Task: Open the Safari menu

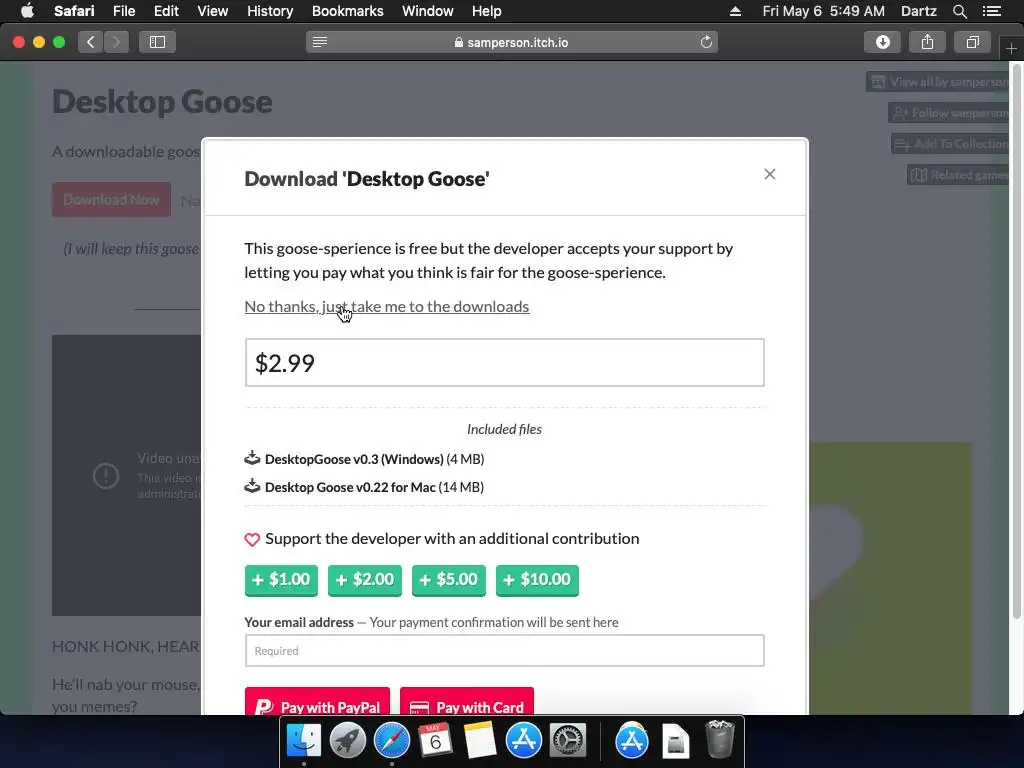Action: click(74, 11)
